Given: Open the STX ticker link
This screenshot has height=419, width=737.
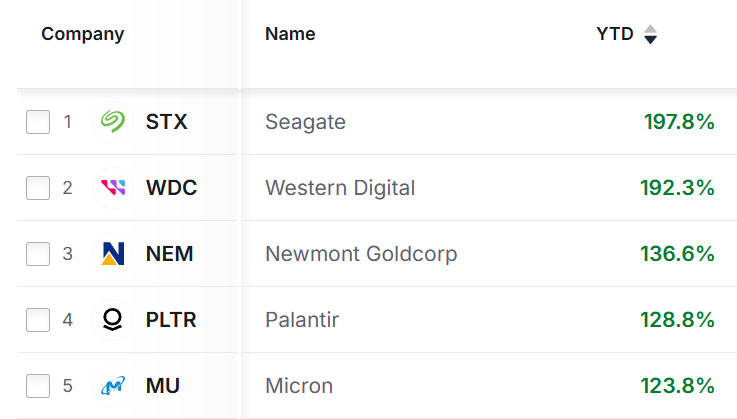Looking at the screenshot, I should (x=167, y=122).
